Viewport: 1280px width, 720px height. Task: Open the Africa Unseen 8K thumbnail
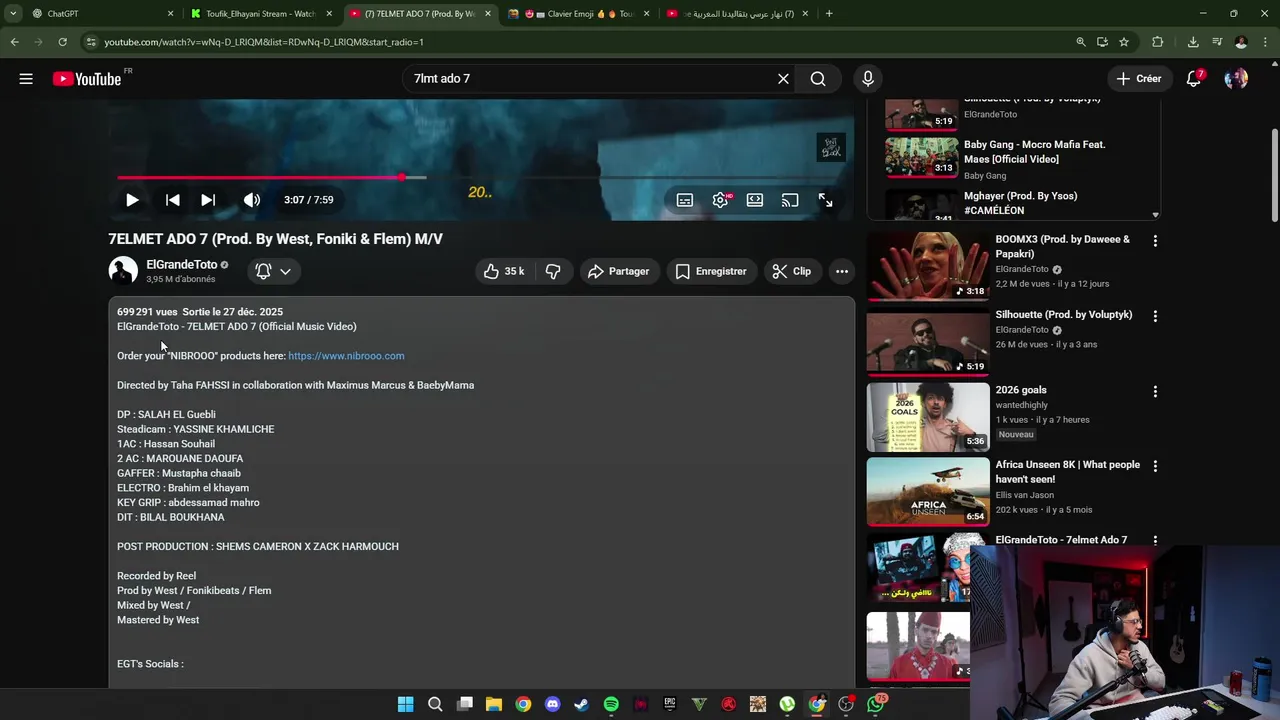928,492
